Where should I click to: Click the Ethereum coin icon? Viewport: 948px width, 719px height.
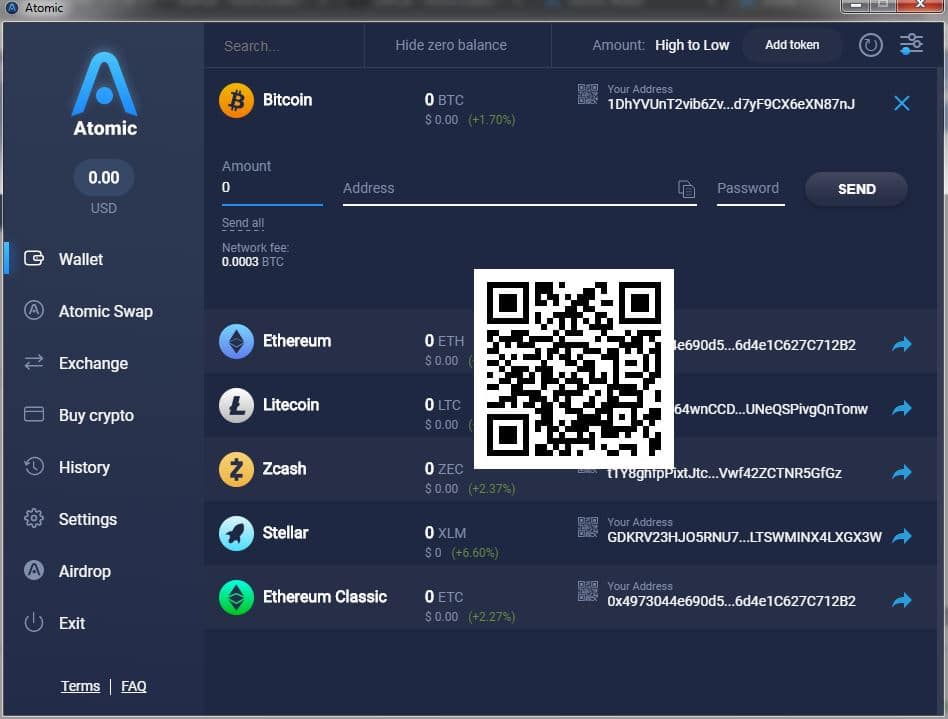pos(236,342)
